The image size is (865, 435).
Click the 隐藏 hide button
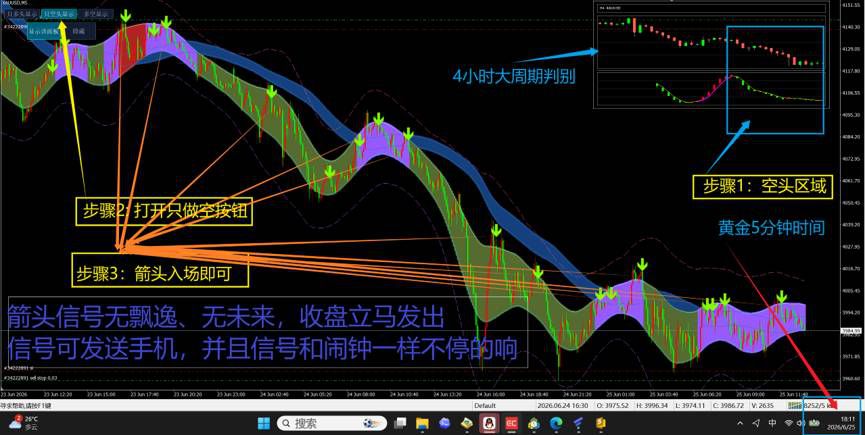point(80,31)
